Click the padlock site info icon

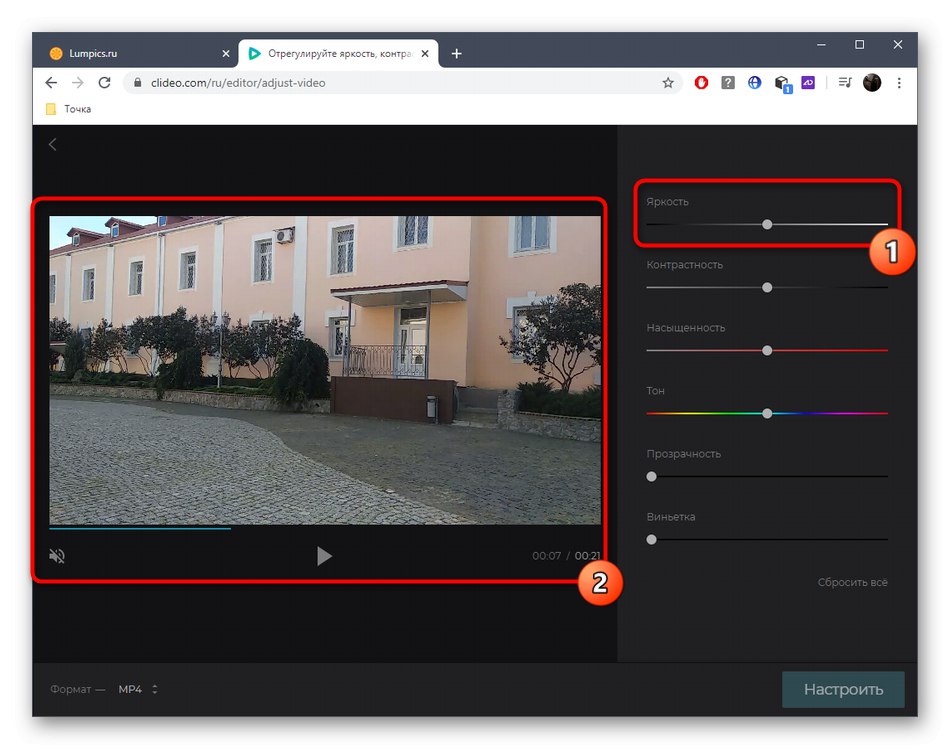coord(138,83)
